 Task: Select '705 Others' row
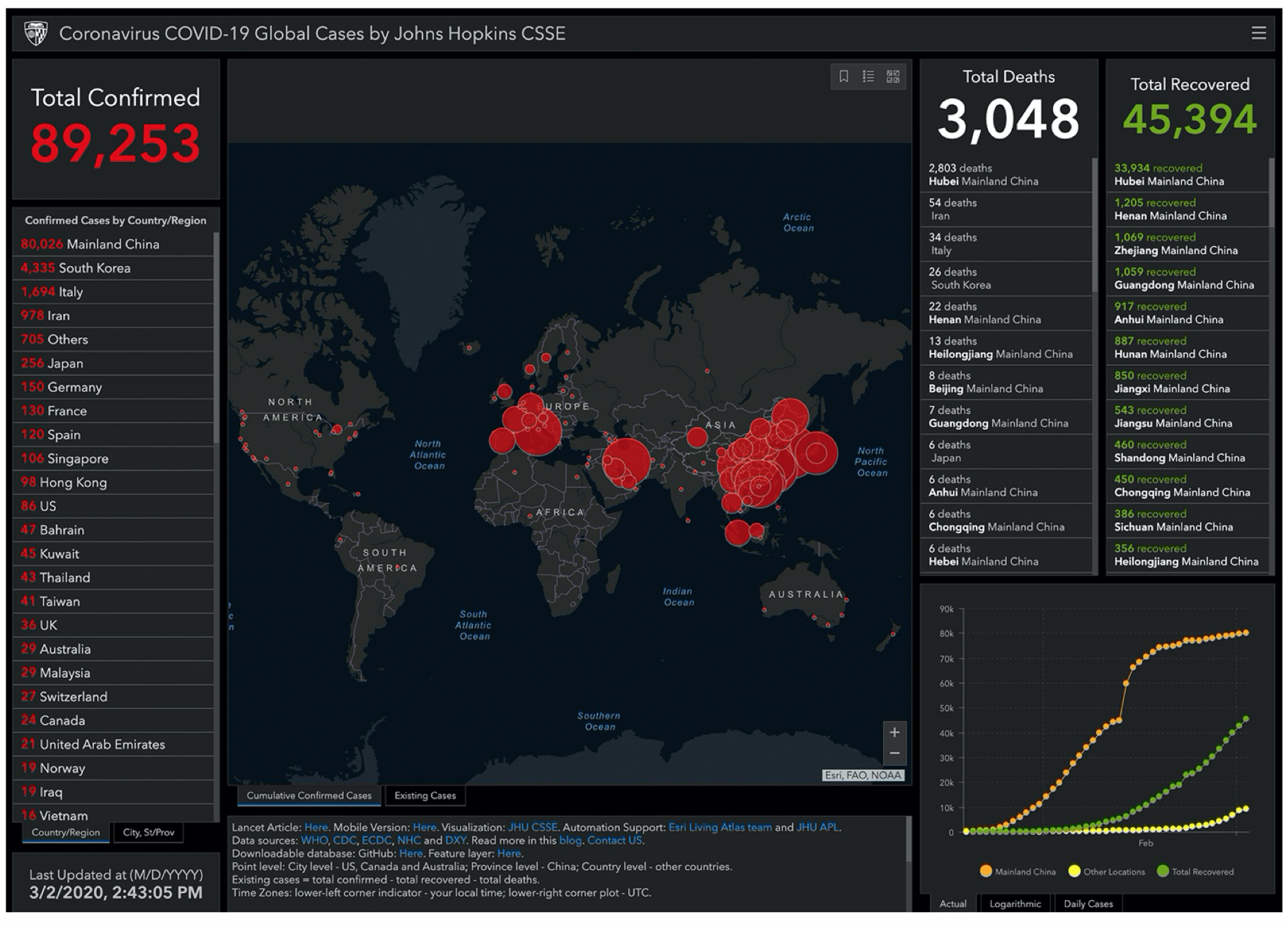coord(113,340)
